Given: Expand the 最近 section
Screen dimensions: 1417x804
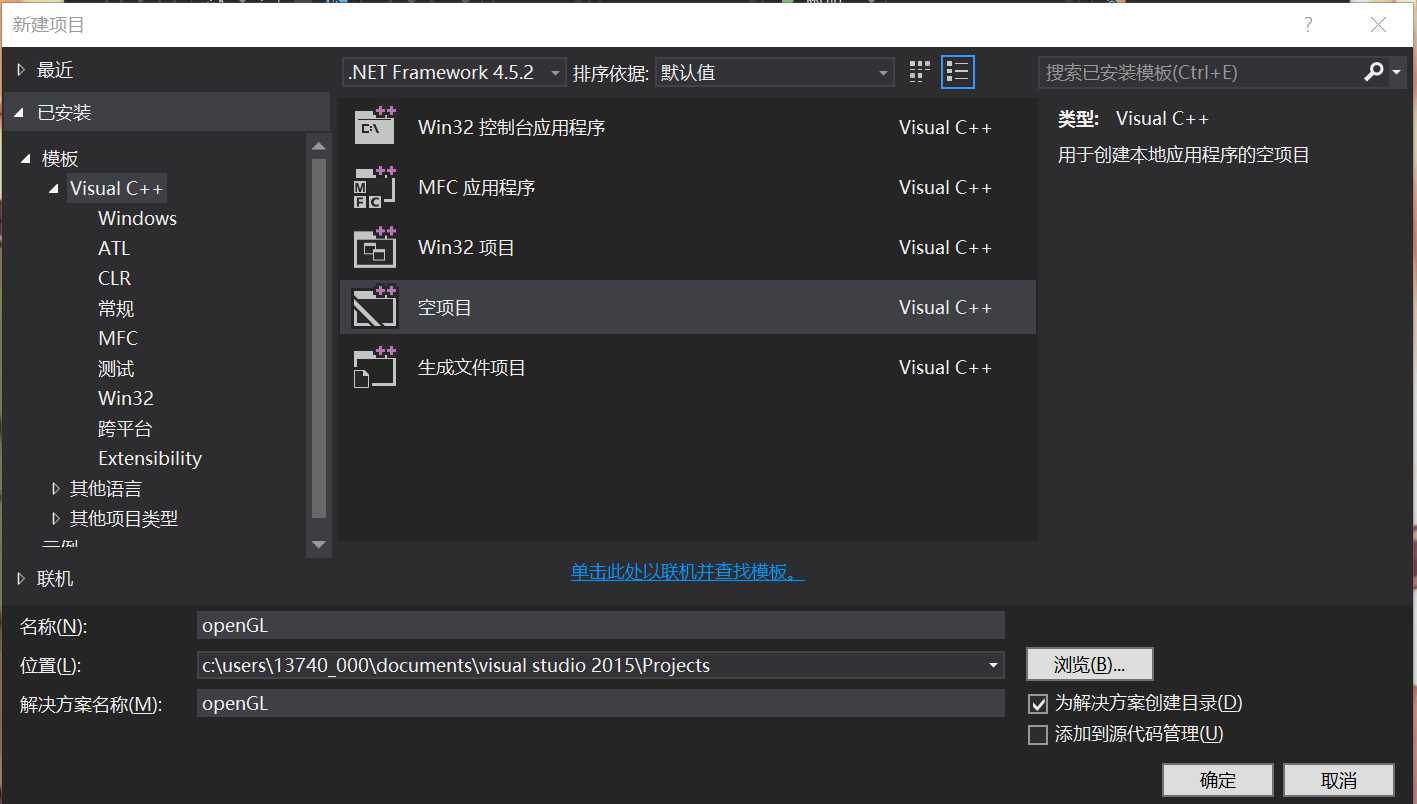Looking at the screenshot, I should click(x=21, y=70).
